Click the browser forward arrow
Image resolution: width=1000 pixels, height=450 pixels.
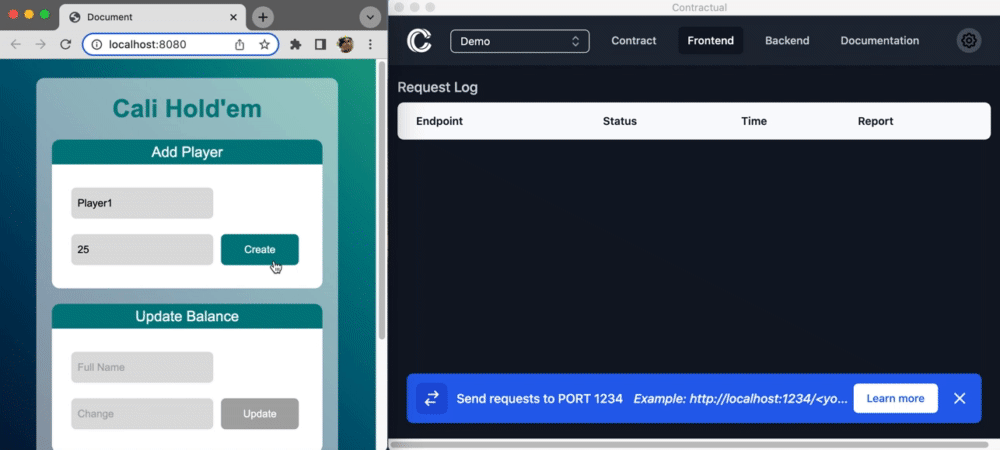(x=40, y=44)
